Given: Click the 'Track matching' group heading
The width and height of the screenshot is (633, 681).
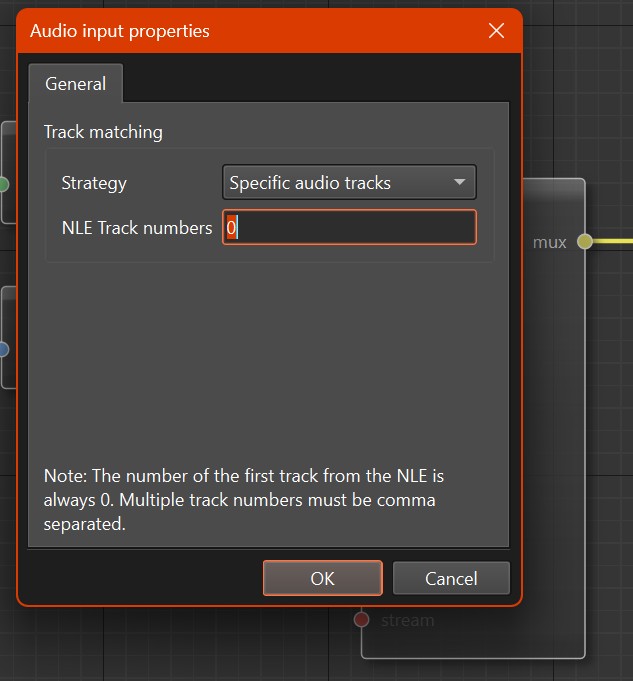Looking at the screenshot, I should [x=103, y=132].
